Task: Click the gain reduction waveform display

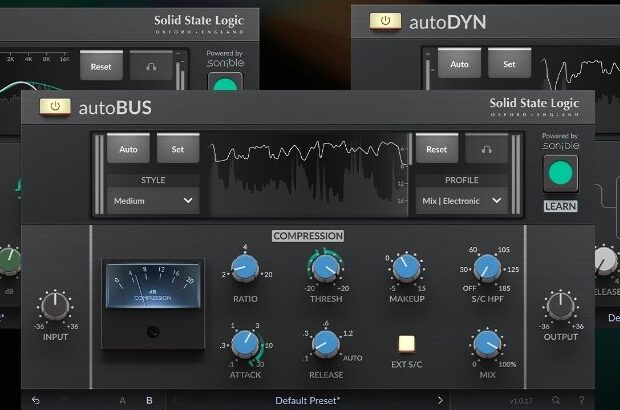Action: click(308, 174)
